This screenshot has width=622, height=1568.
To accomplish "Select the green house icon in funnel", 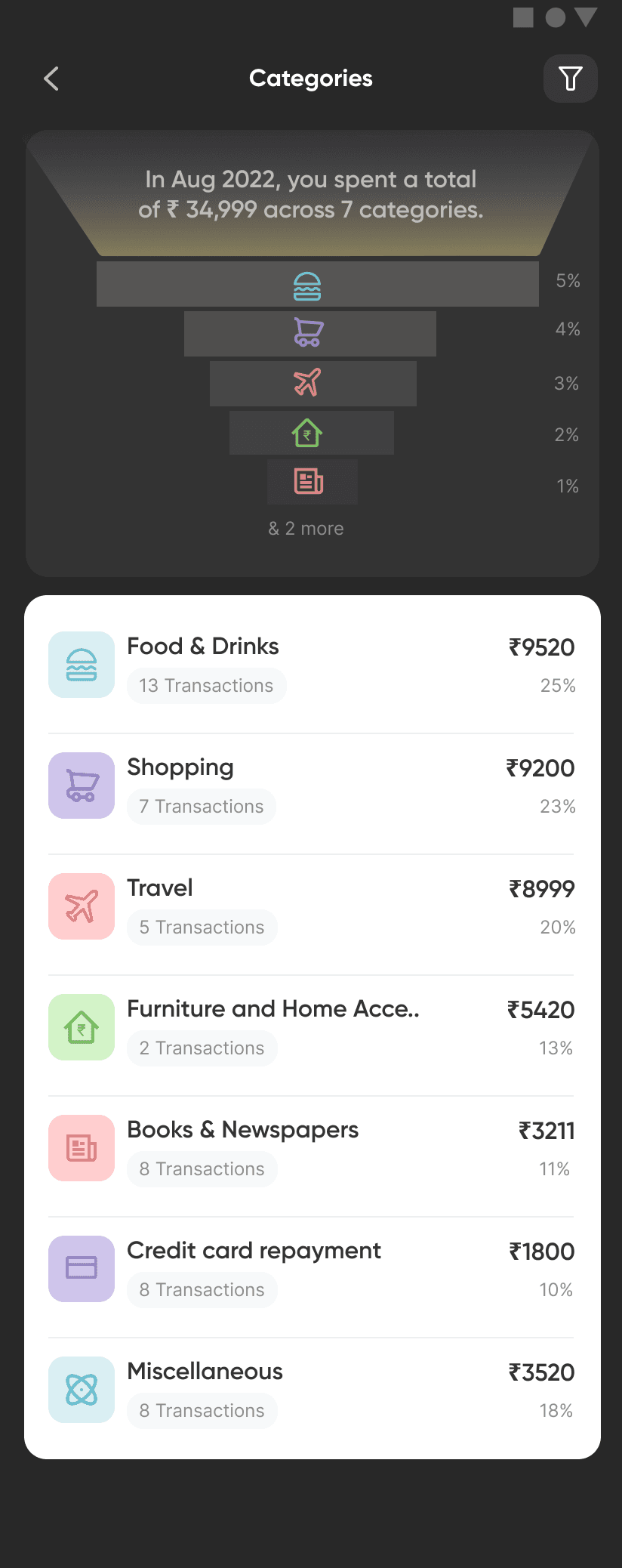I will pyautogui.click(x=307, y=433).
